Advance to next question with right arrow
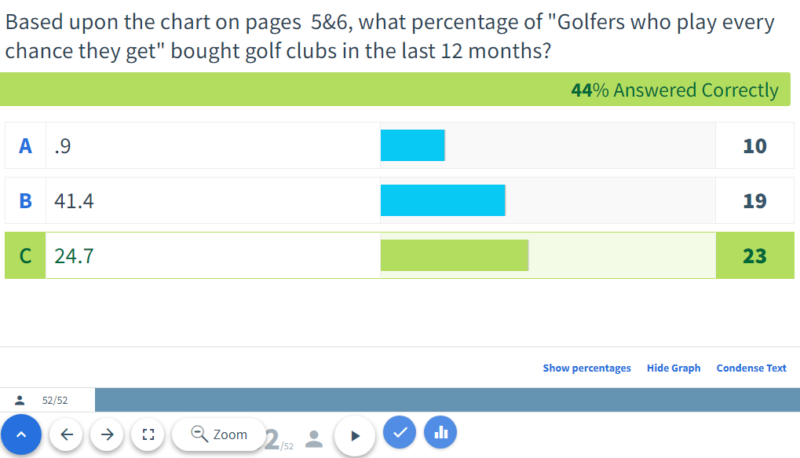800x458 pixels. [107, 435]
